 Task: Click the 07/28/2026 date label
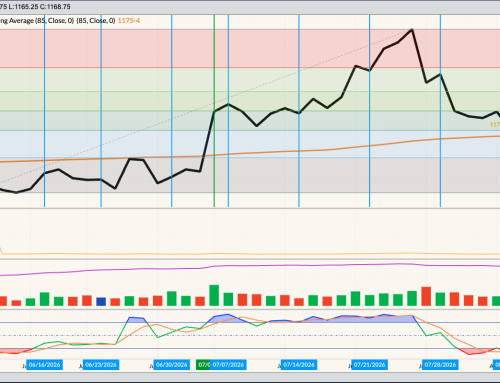440,365
